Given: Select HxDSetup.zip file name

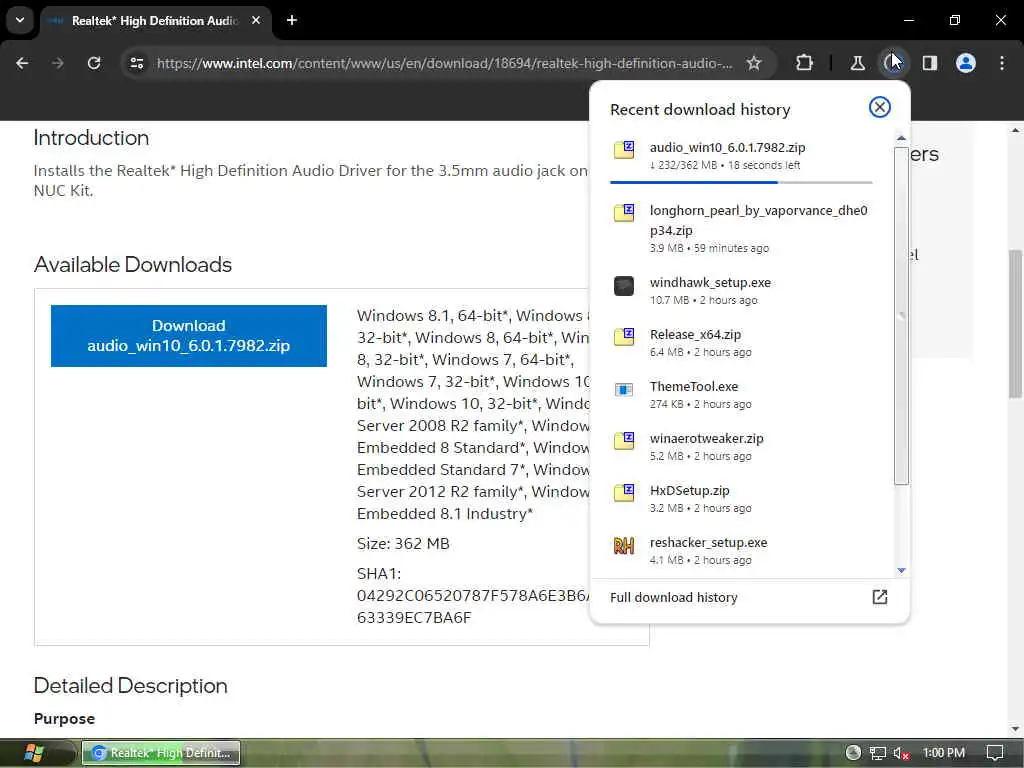Looking at the screenshot, I should coord(690,490).
